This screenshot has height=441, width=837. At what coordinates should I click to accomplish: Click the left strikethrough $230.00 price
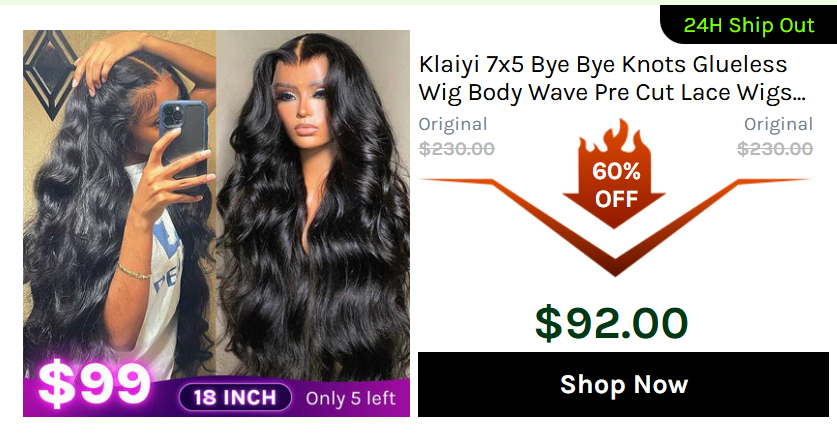pos(456,149)
